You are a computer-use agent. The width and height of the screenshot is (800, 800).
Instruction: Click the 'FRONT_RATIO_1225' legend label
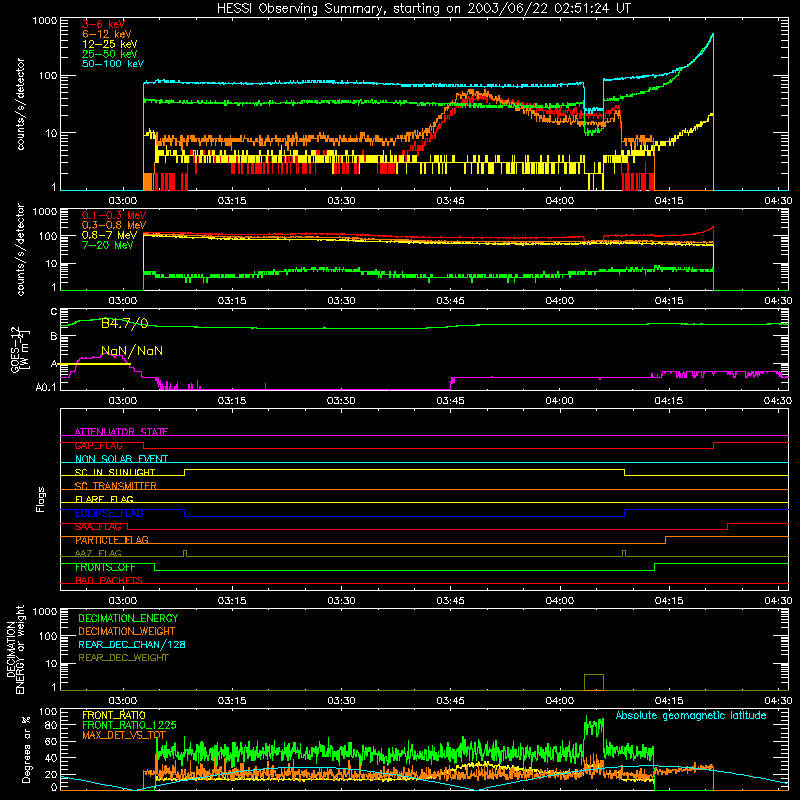tap(129, 725)
